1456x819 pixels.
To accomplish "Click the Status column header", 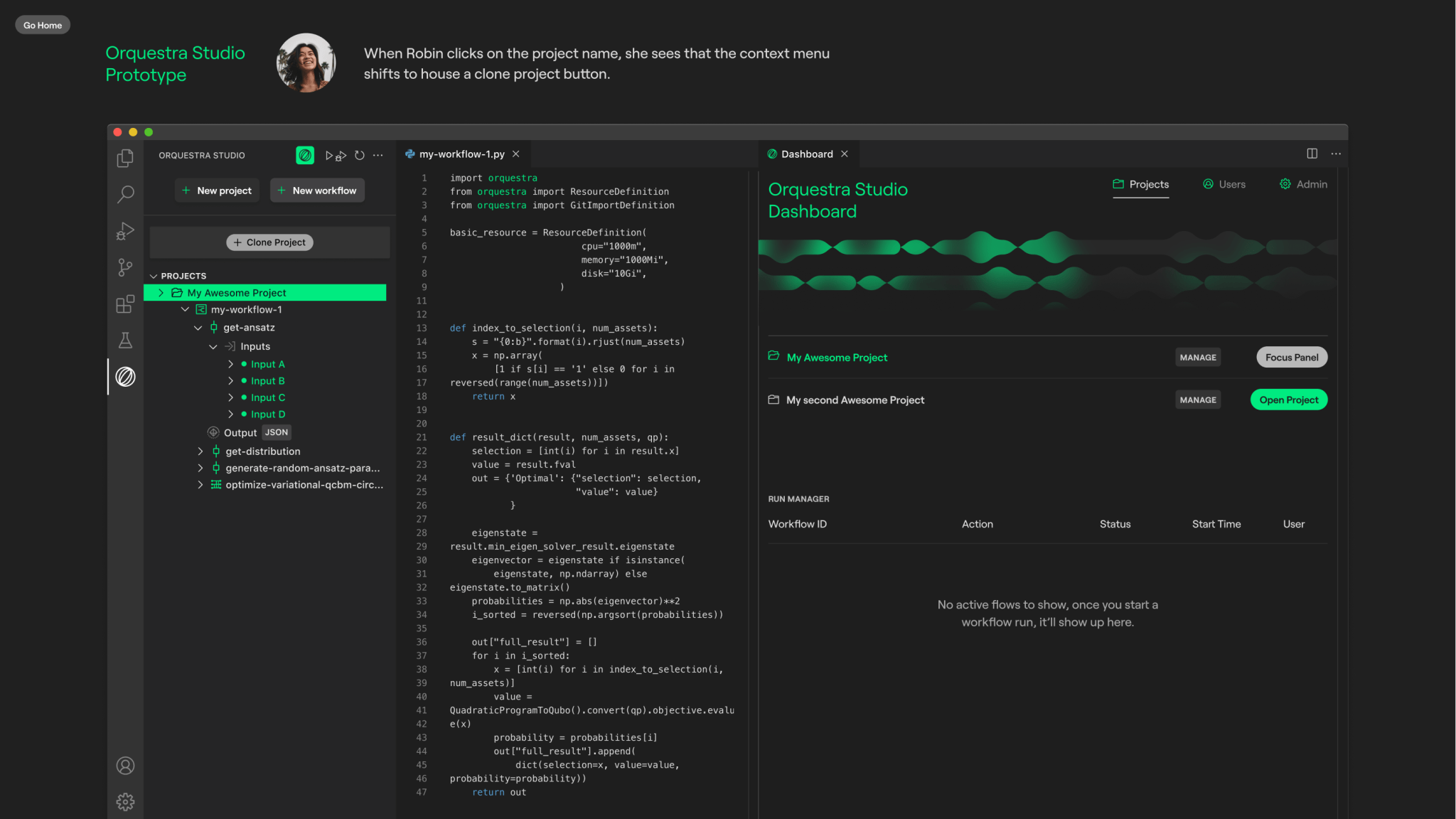I will tap(1115, 524).
